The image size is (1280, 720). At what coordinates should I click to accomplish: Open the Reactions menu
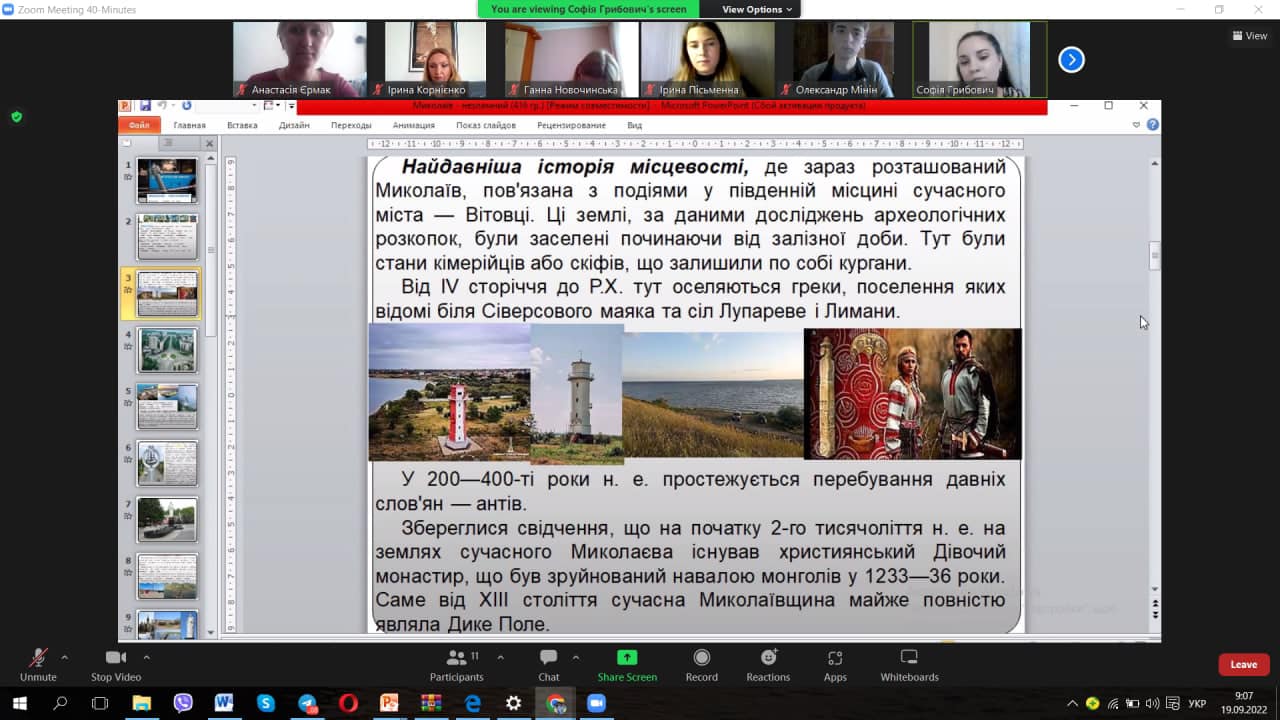[768, 658]
